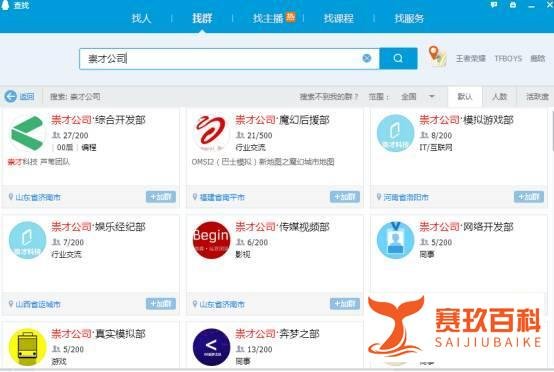
Task: Open the red Begin avatar of 传媒视频部
Action: [211, 241]
